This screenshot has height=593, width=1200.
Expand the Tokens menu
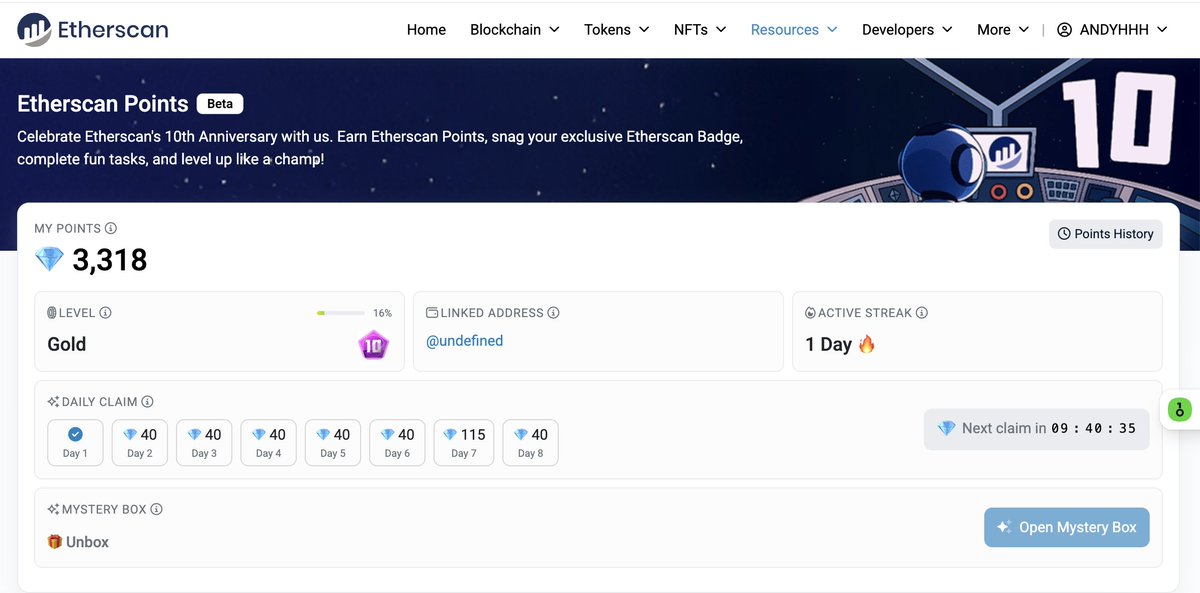[617, 30]
